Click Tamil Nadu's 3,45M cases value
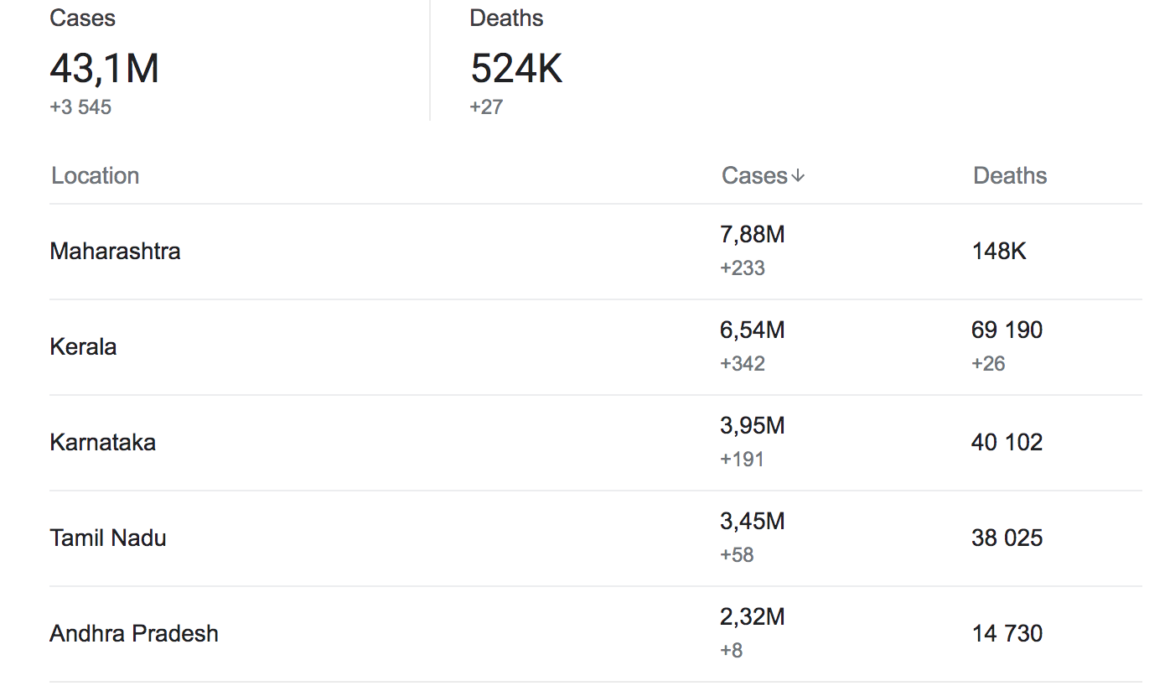Viewport: 1170px width, 686px height. pos(752,523)
